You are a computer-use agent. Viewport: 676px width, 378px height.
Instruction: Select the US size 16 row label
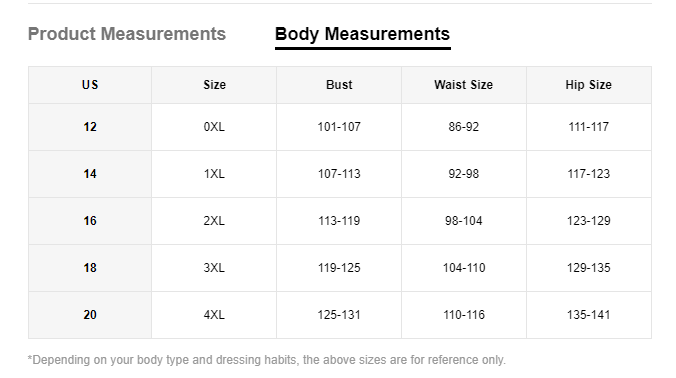click(x=90, y=221)
